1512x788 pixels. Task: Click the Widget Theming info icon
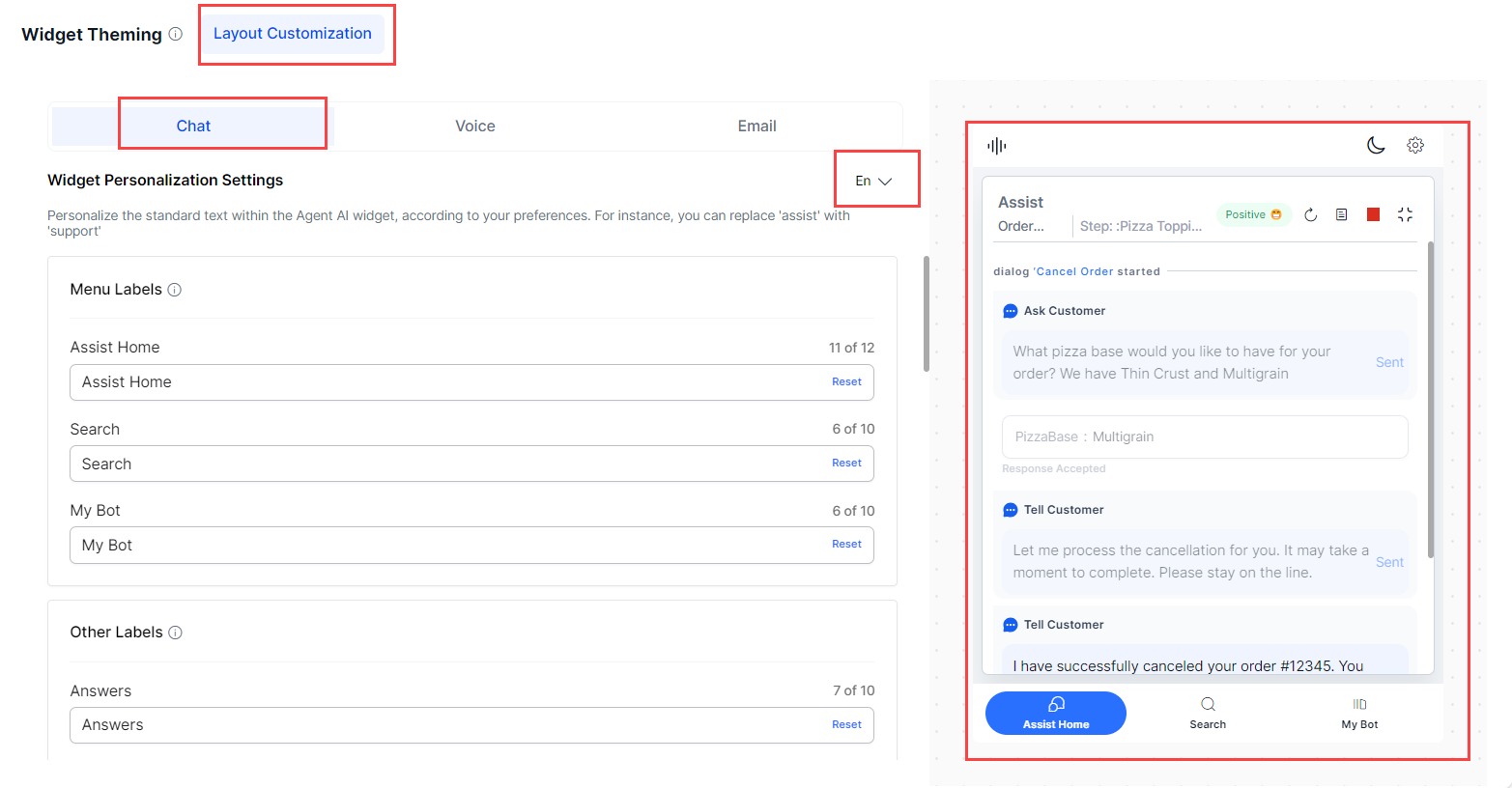click(x=175, y=34)
